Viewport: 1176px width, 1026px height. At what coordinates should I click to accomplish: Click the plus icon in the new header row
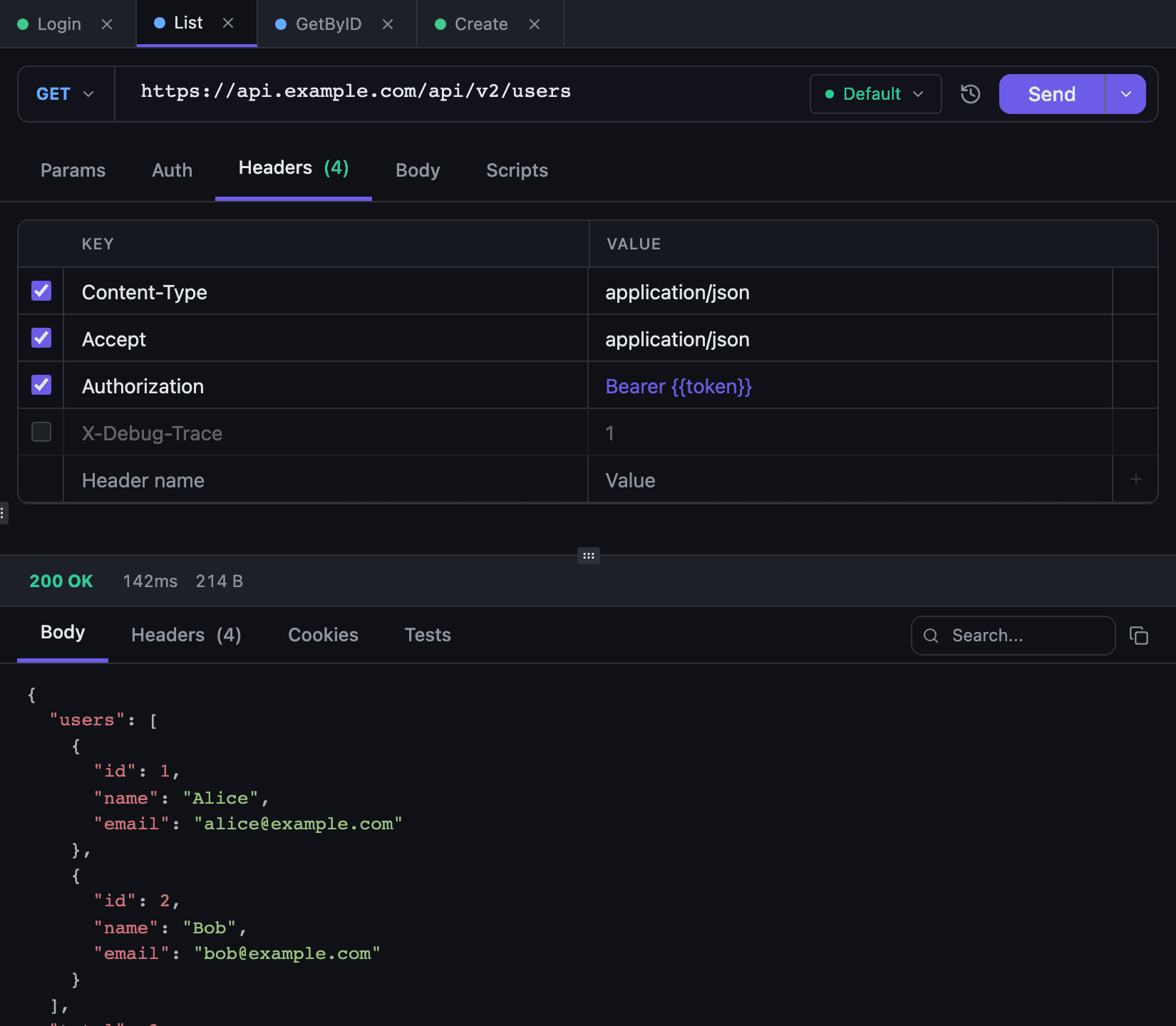pyautogui.click(x=1136, y=480)
